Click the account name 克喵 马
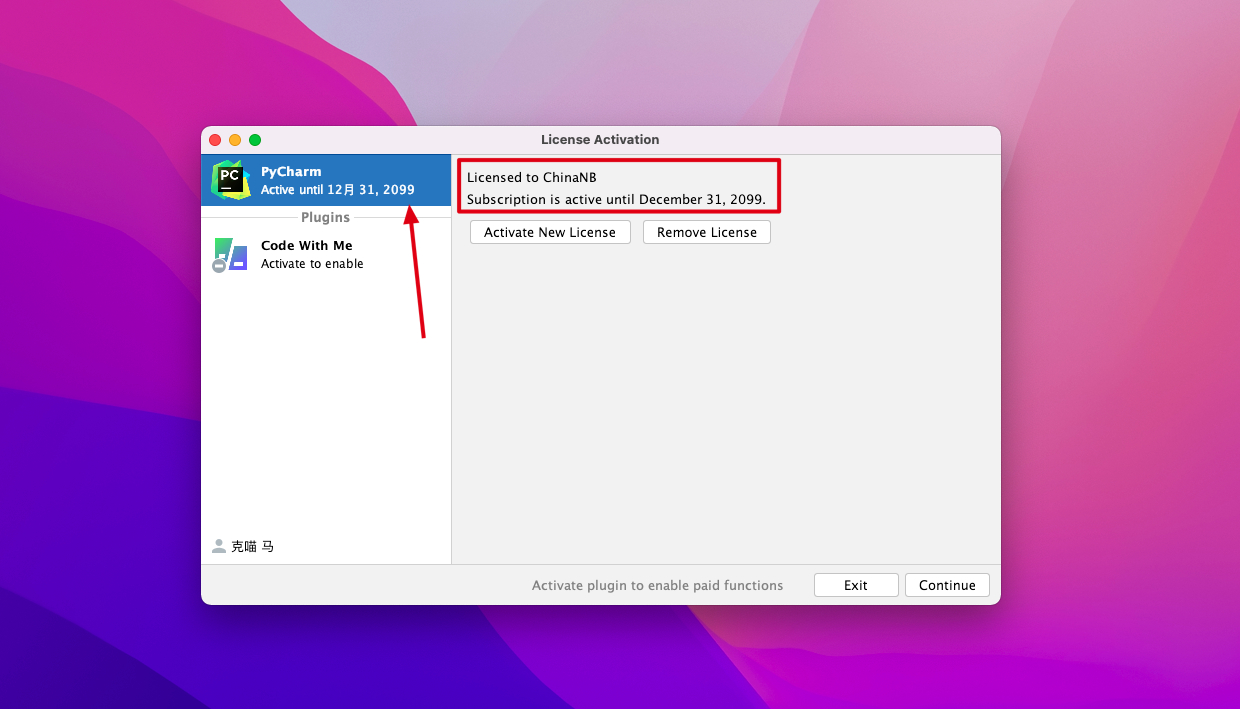1240x709 pixels. tap(252, 546)
